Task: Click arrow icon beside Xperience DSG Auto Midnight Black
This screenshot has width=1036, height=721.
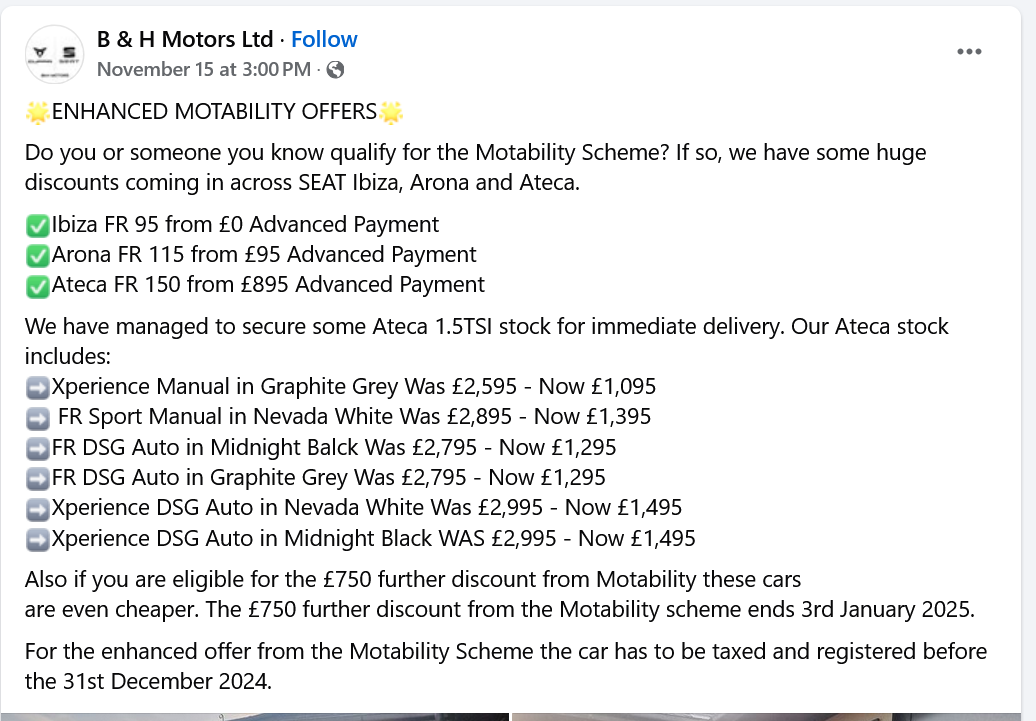Action: (38, 539)
